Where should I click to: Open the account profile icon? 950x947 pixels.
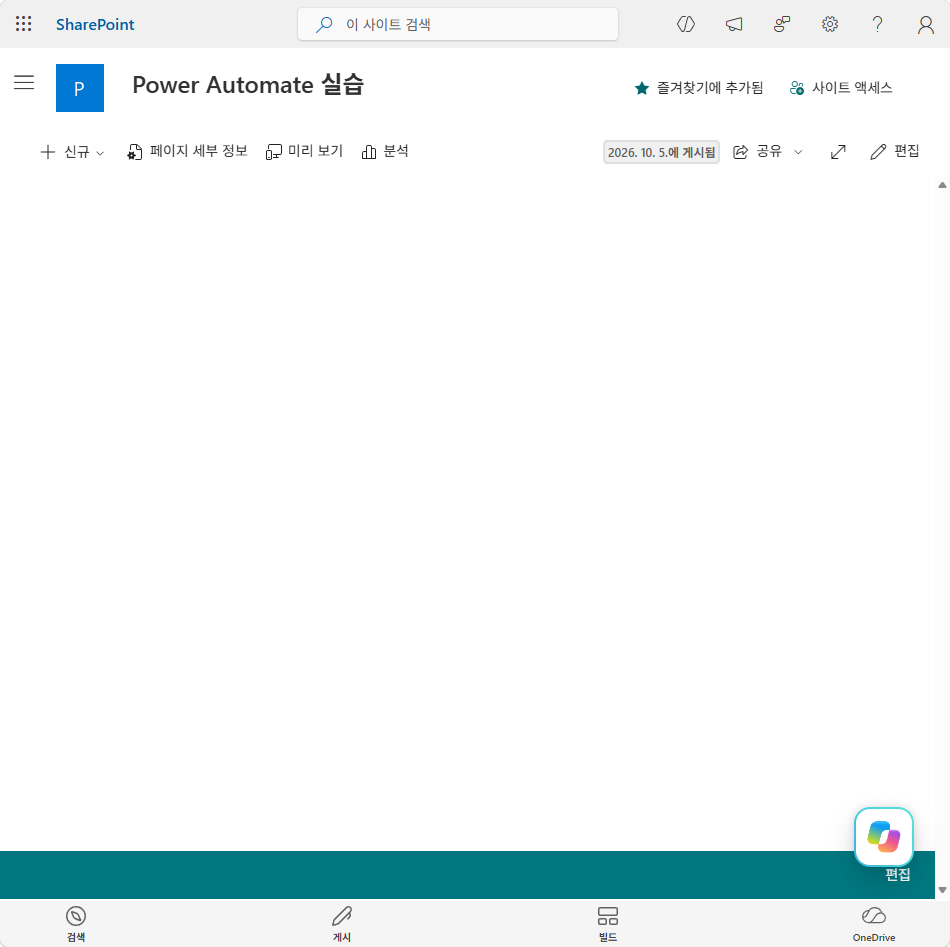pyautogui.click(x=925, y=24)
